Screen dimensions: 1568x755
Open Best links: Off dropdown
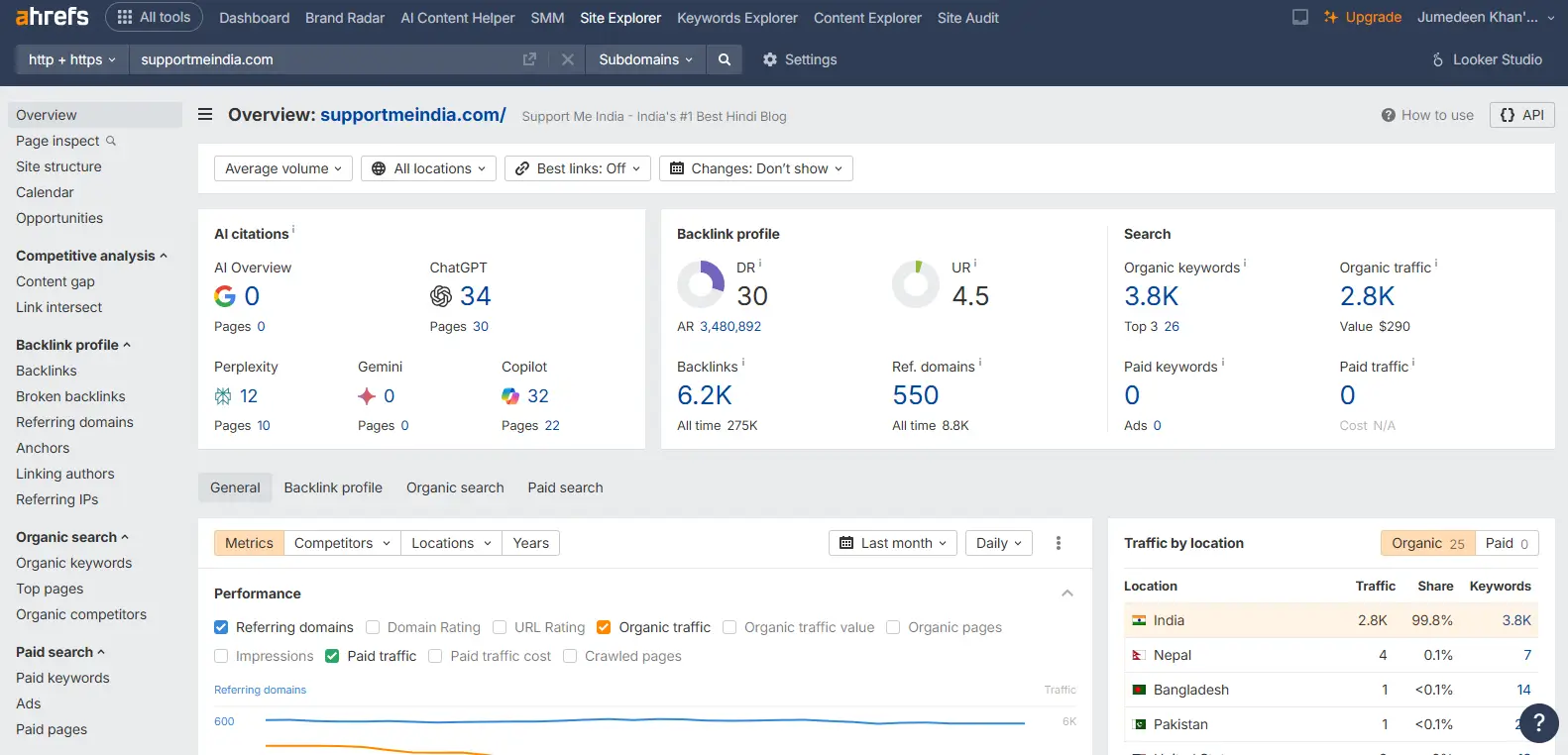pyautogui.click(x=578, y=168)
